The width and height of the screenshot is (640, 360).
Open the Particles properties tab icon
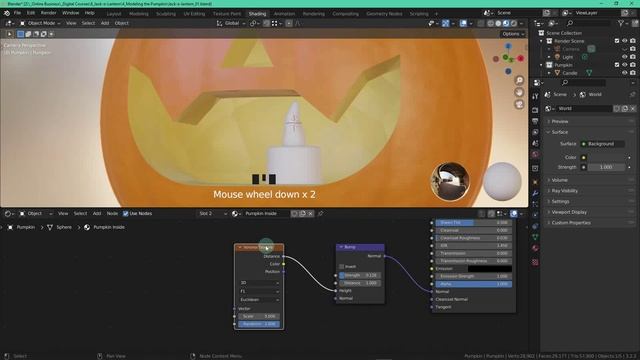[x=535, y=204]
